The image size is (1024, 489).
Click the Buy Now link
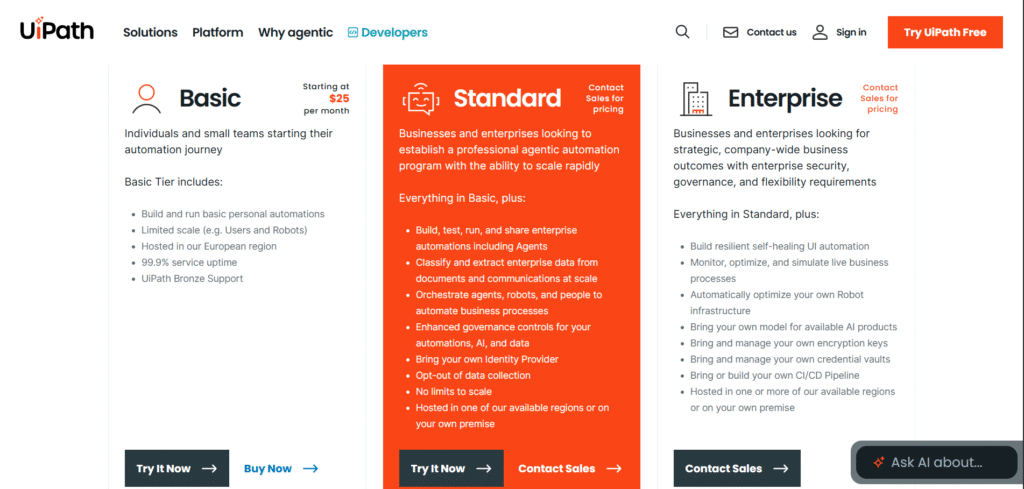click(x=280, y=468)
